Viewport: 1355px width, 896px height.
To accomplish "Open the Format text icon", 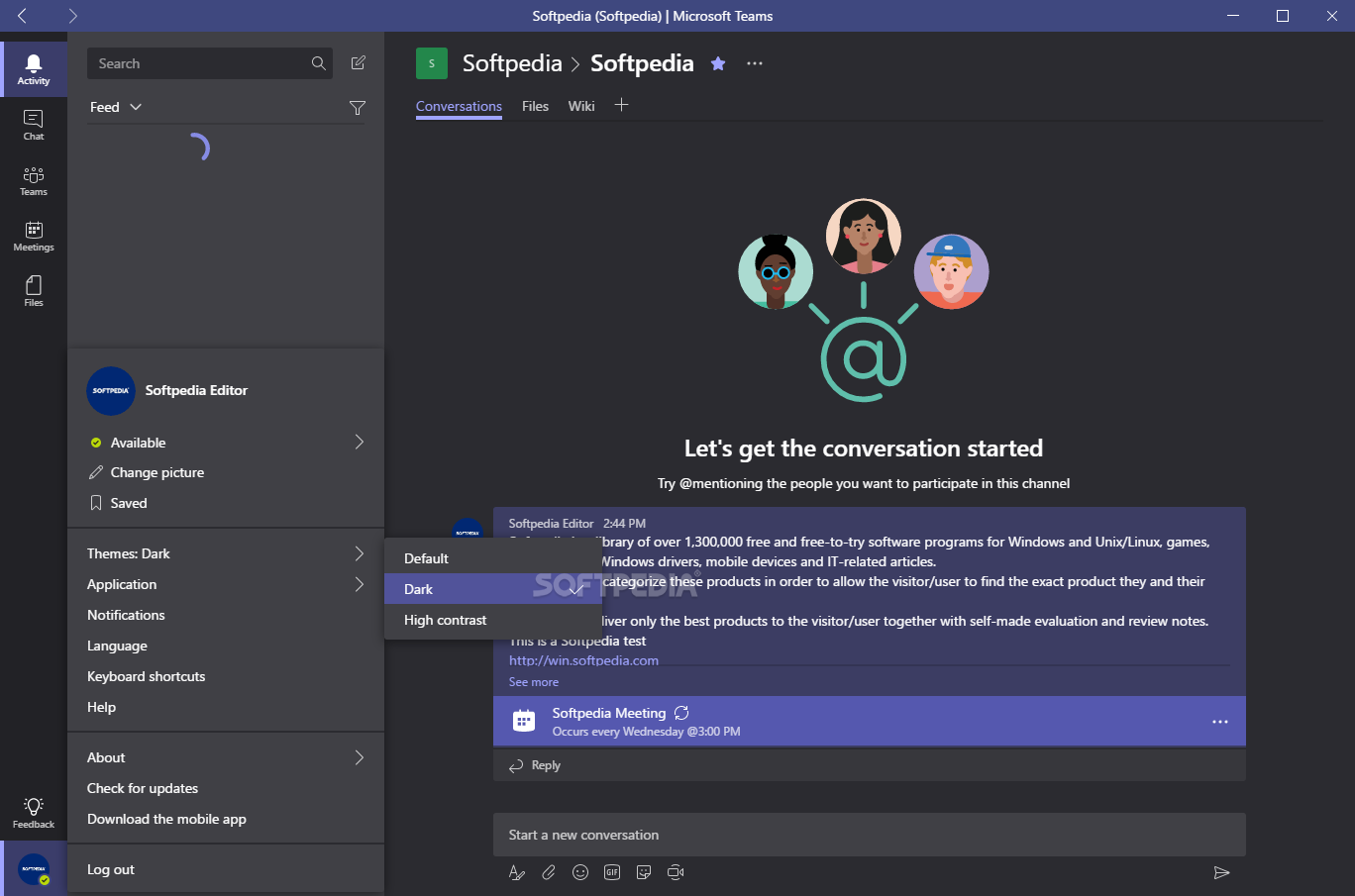I will [516, 872].
